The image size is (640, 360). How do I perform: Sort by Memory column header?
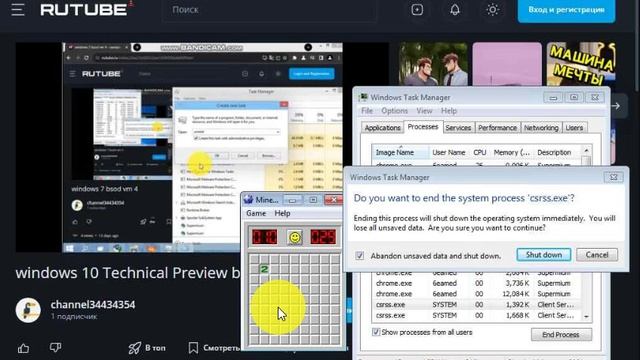click(x=511, y=152)
